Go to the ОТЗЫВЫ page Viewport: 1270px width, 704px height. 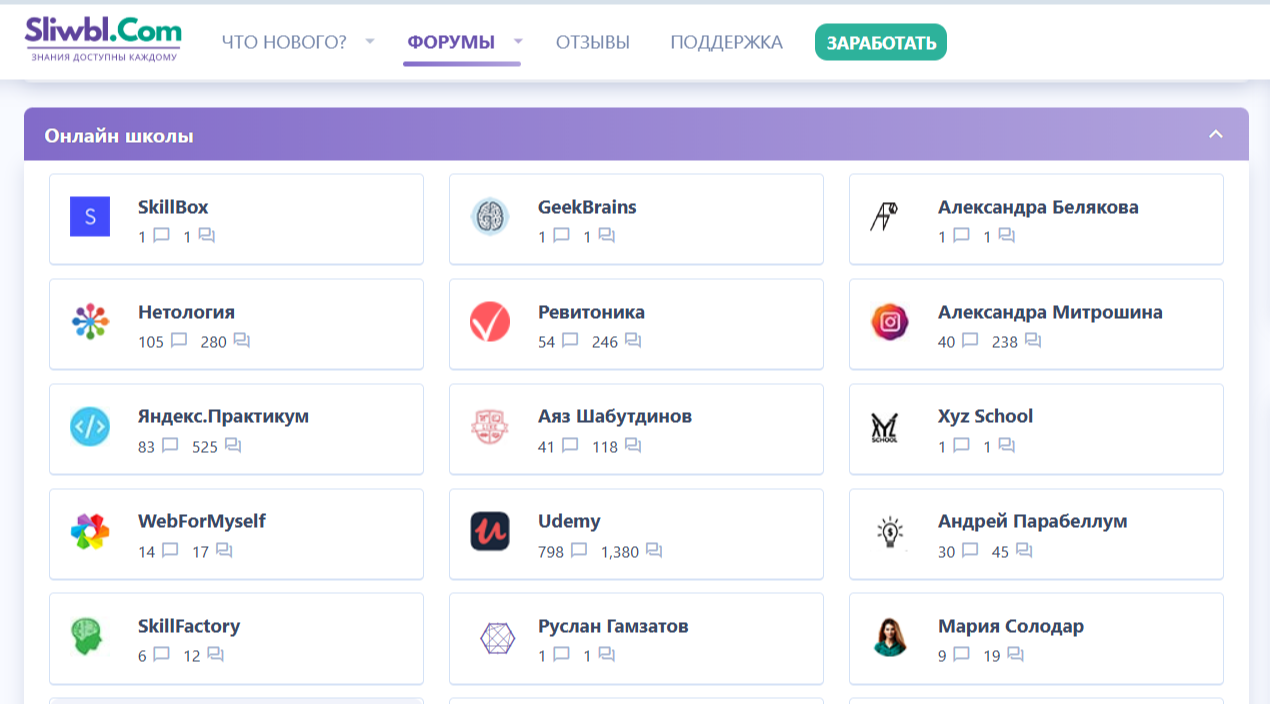[x=593, y=42]
